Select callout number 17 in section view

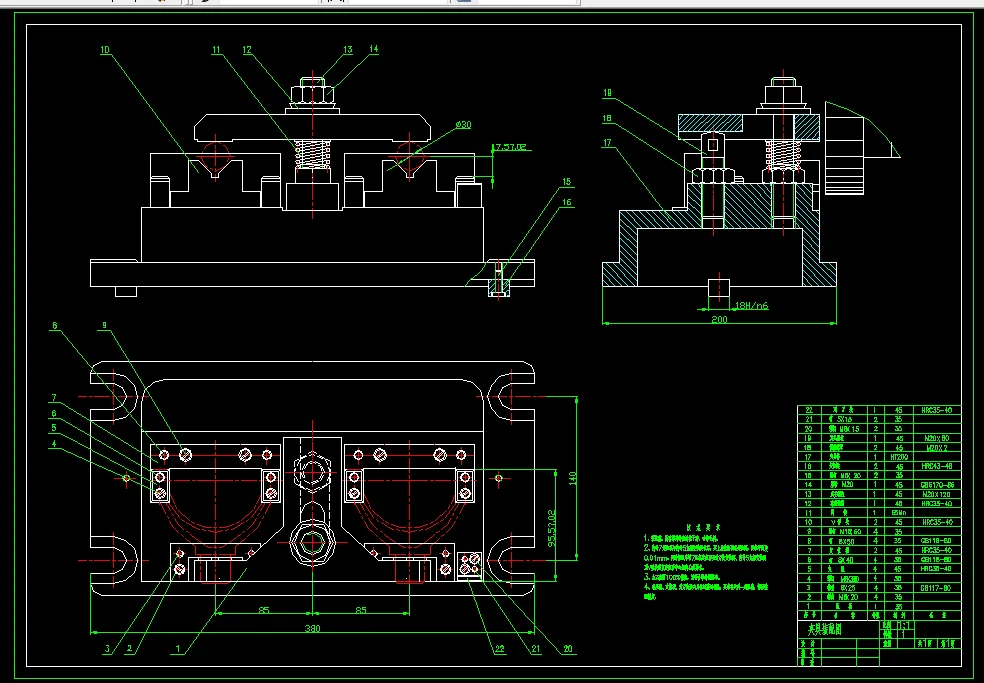(x=607, y=143)
